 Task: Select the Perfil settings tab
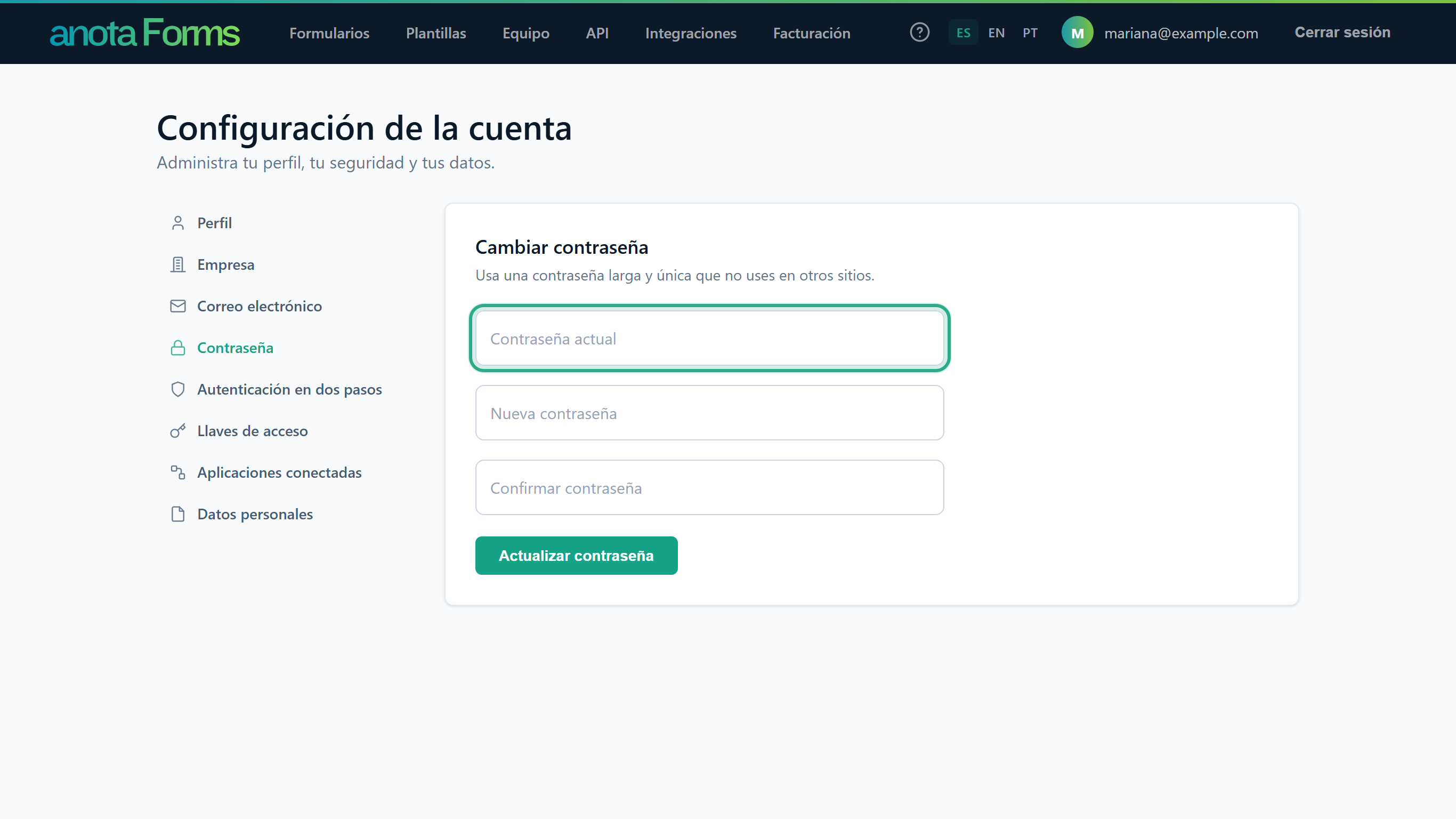point(292,223)
